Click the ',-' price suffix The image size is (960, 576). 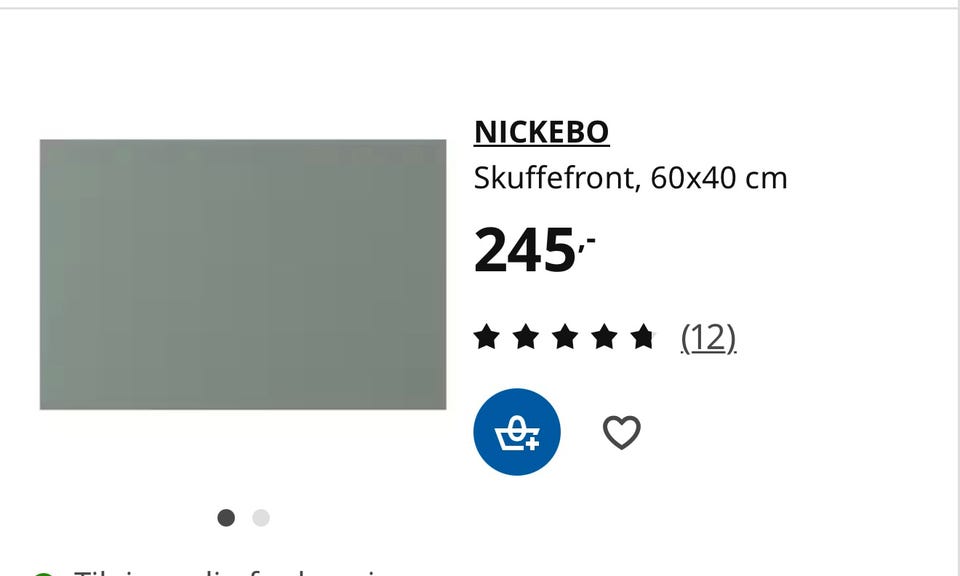587,242
